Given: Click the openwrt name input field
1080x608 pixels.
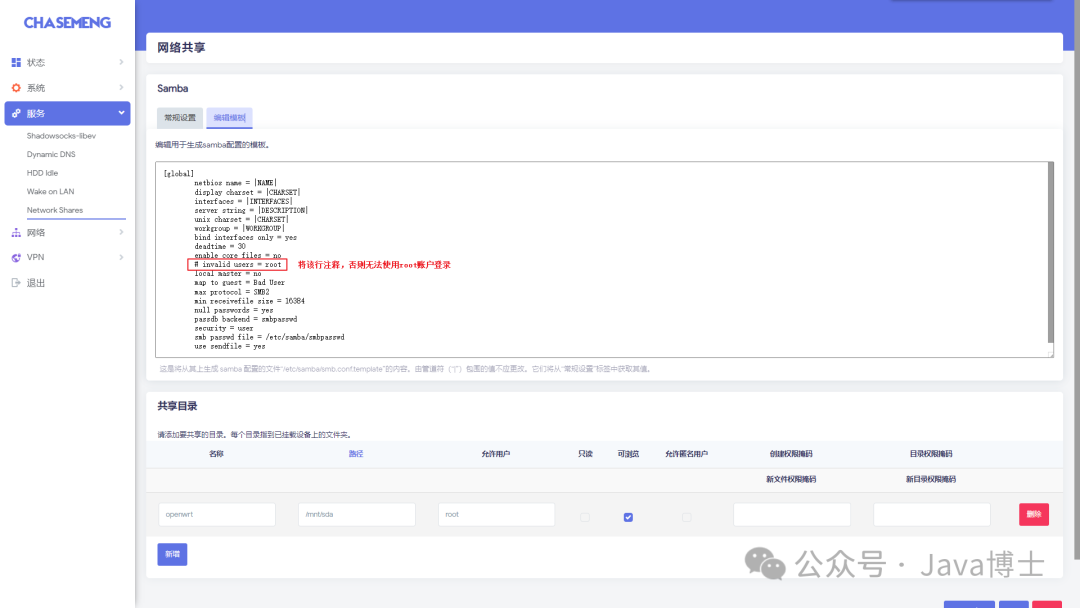Looking at the screenshot, I should coord(215,513).
